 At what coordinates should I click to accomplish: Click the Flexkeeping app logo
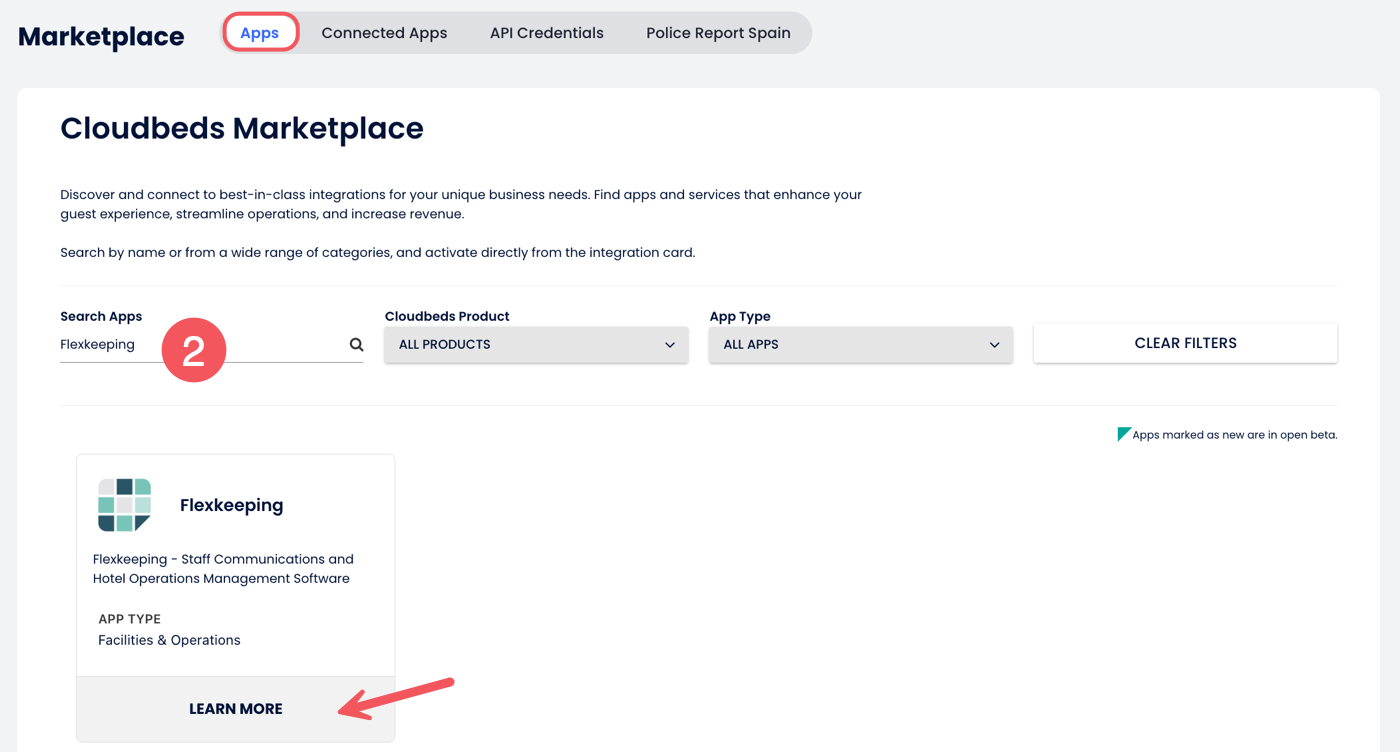coord(125,505)
